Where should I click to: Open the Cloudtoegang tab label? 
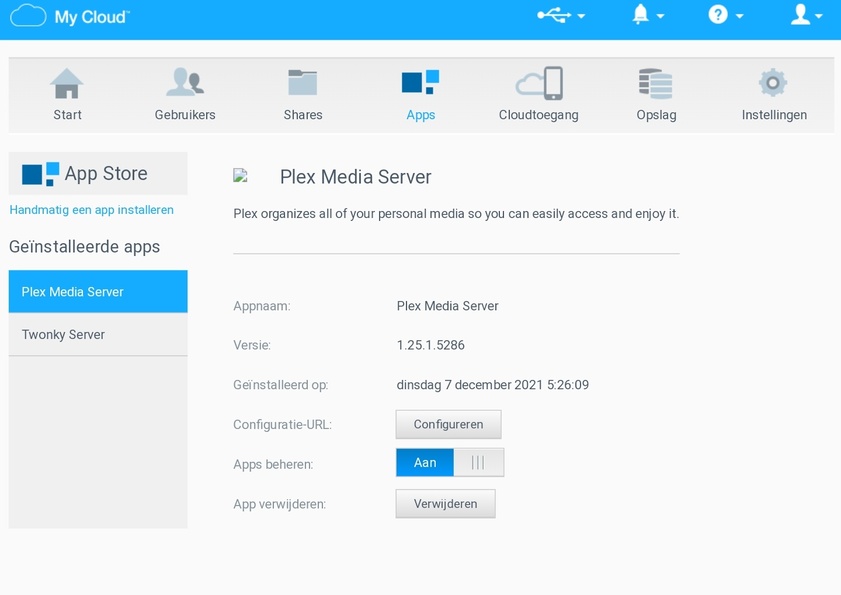point(538,115)
